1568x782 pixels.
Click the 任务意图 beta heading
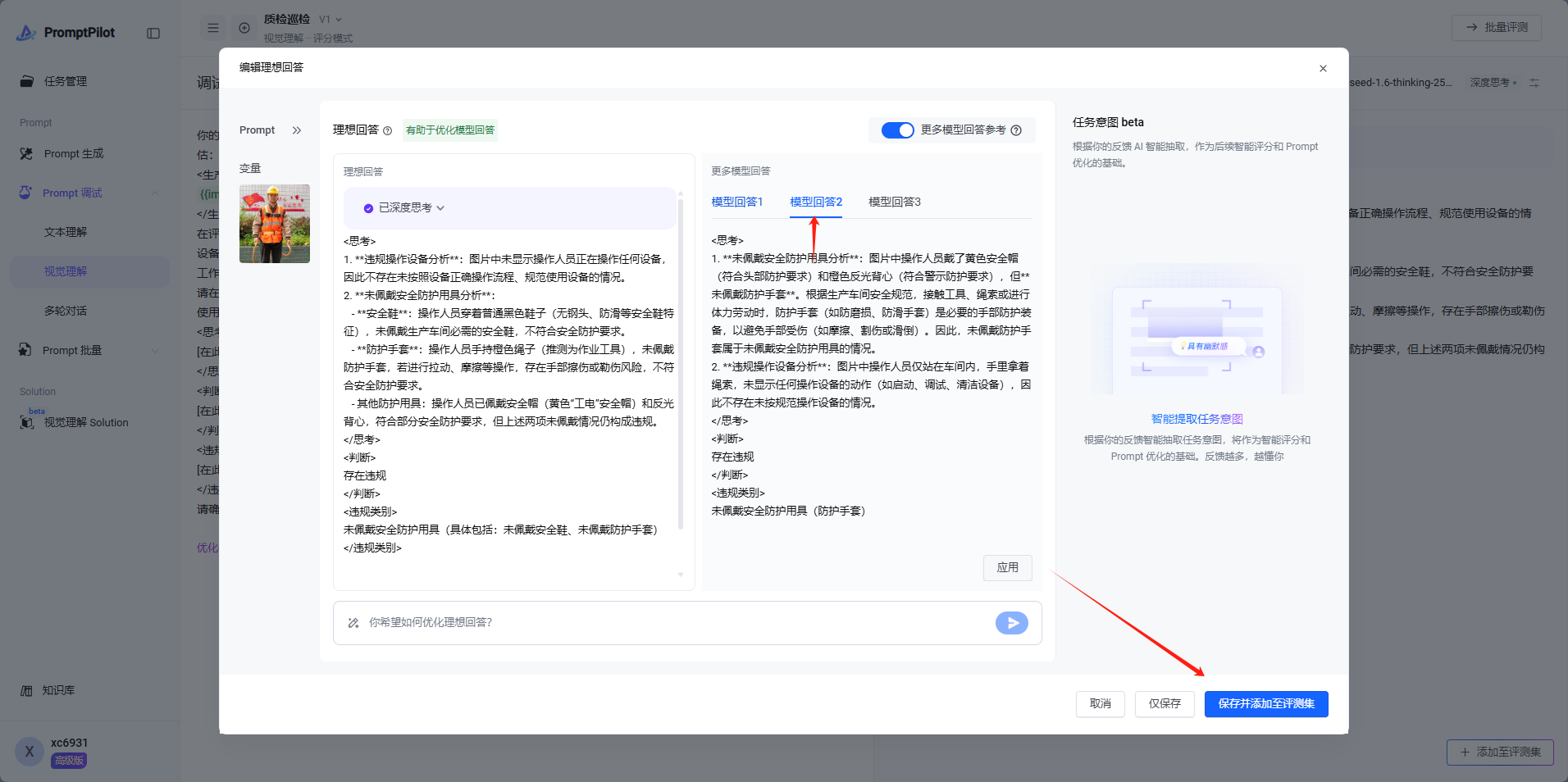1108,122
